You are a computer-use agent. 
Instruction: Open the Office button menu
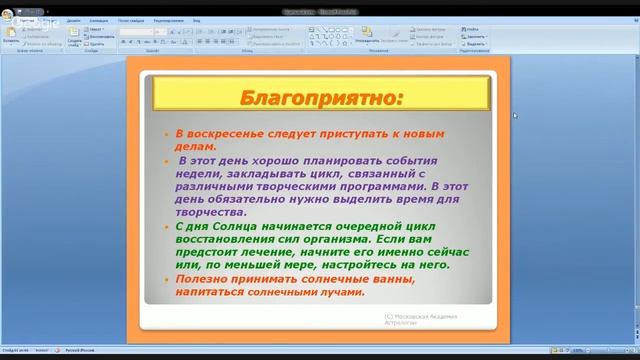coord(7,15)
